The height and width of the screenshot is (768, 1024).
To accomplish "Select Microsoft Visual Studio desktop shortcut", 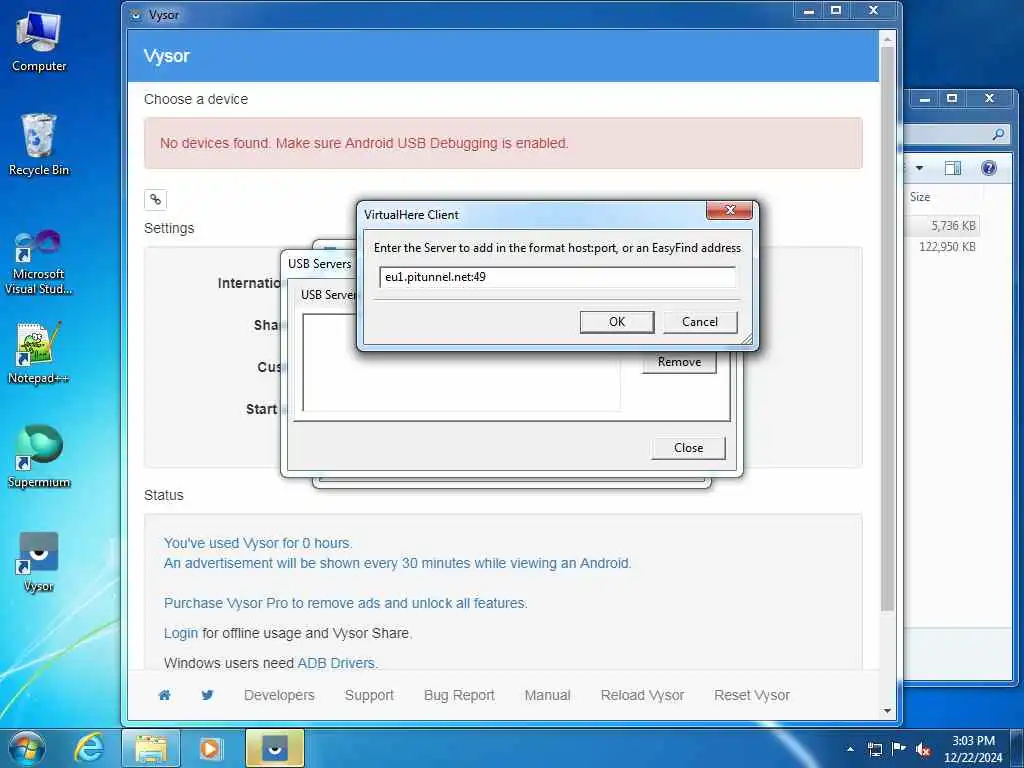I will coord(39,263).
